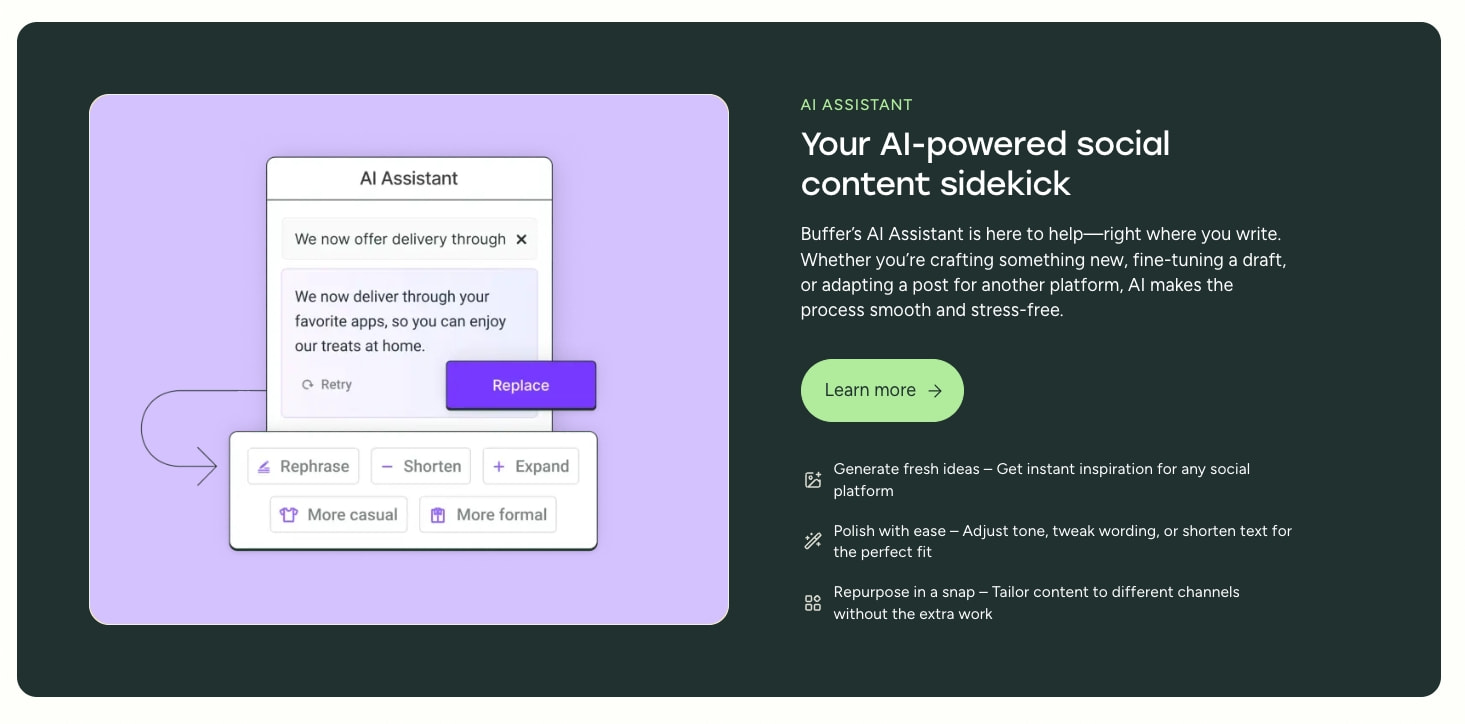Click the image sparkle icon beside Generate fresh ideas

point(813,479)
